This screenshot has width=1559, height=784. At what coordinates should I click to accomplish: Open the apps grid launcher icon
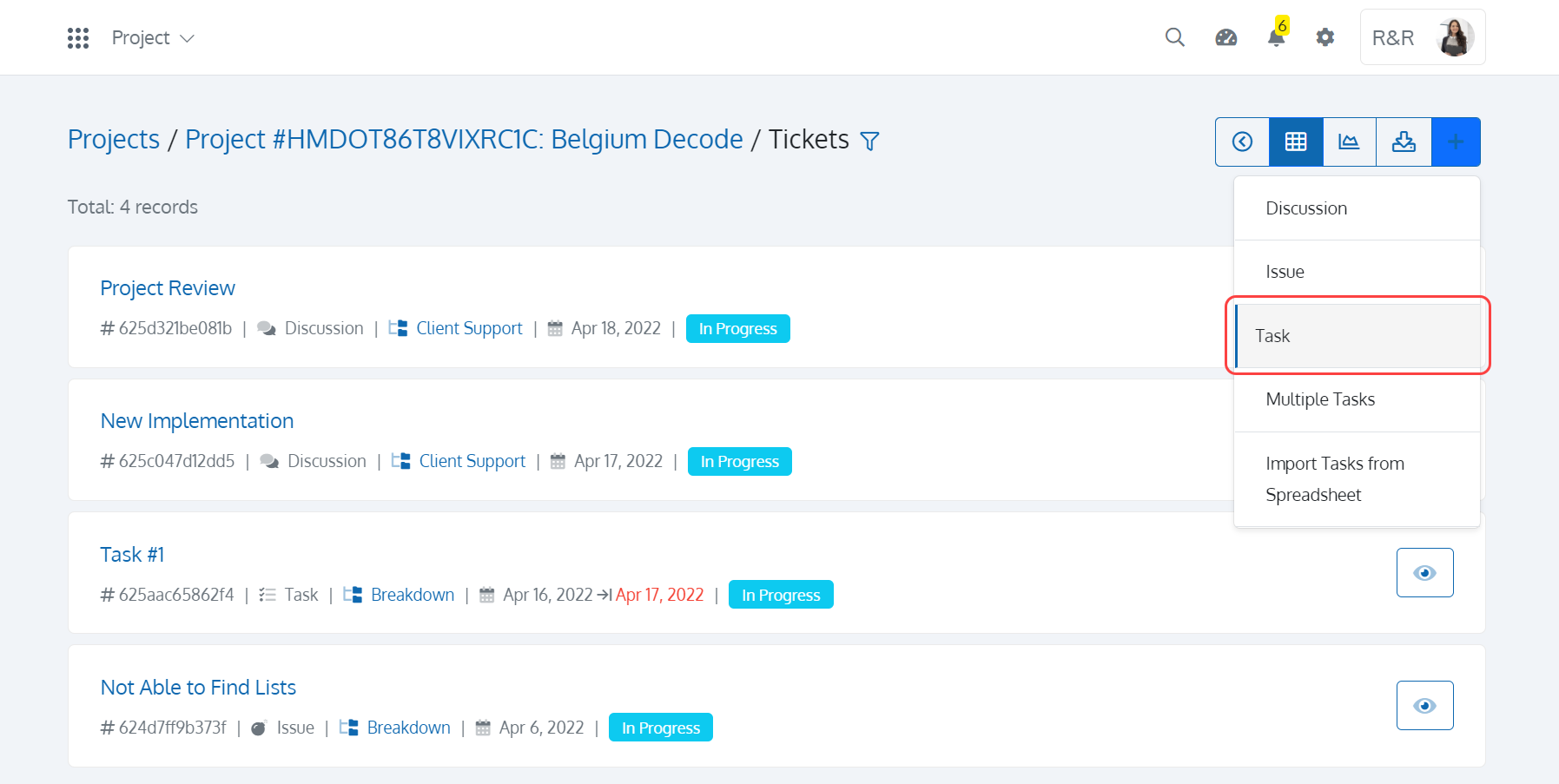[x=78, y=37]
